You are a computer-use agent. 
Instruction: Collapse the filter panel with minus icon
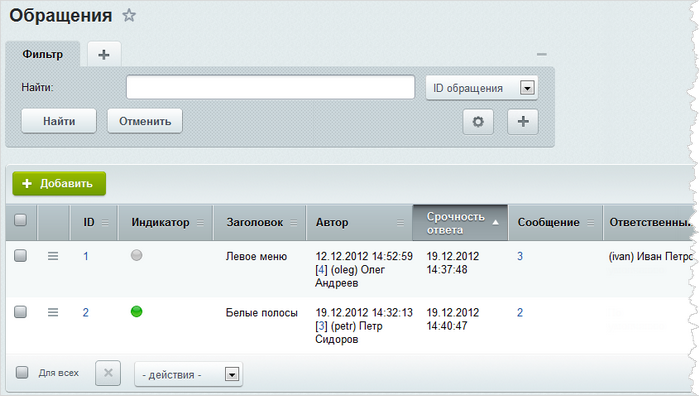[542, 54]
